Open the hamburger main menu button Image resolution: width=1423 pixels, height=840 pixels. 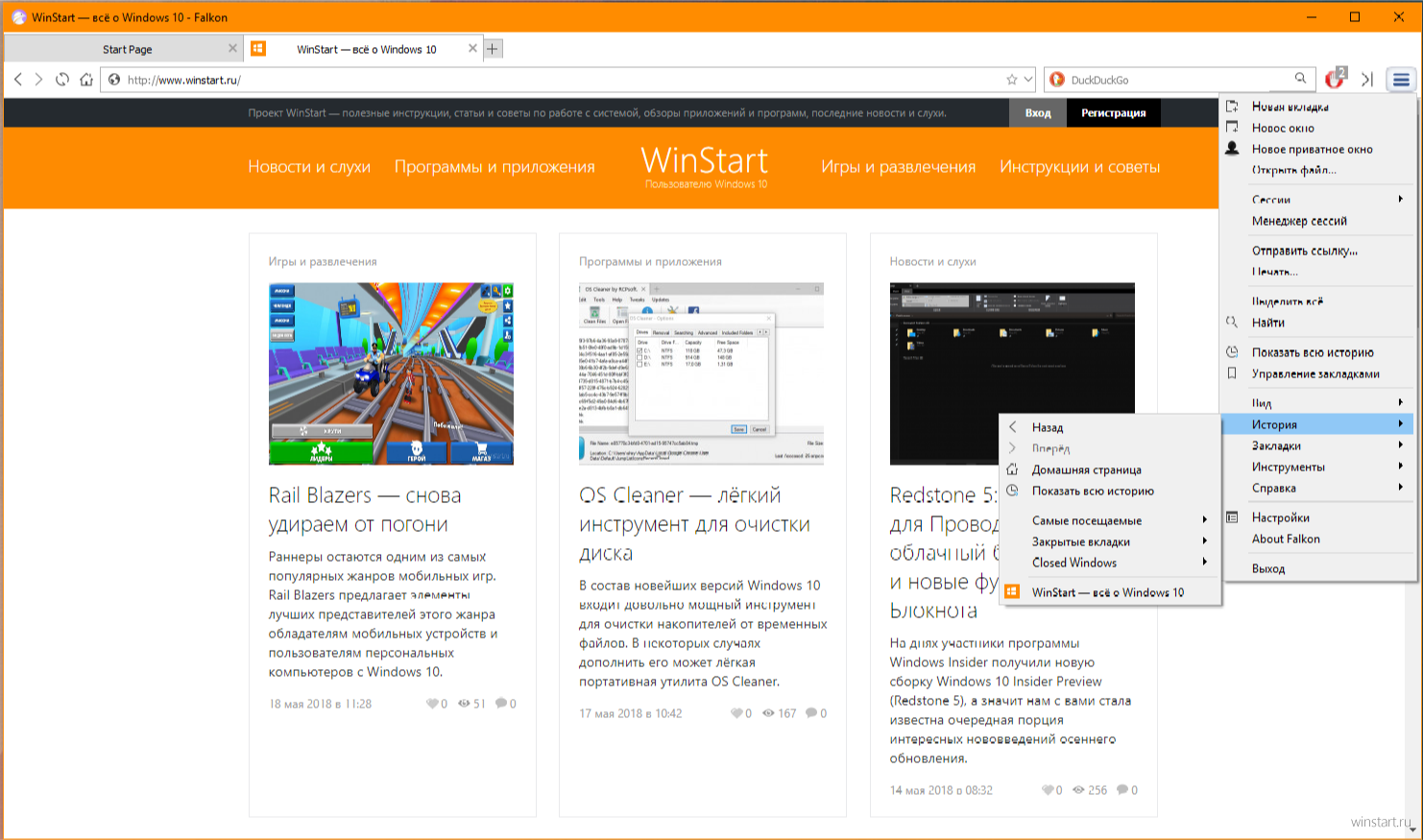[x=1401, y=80]
